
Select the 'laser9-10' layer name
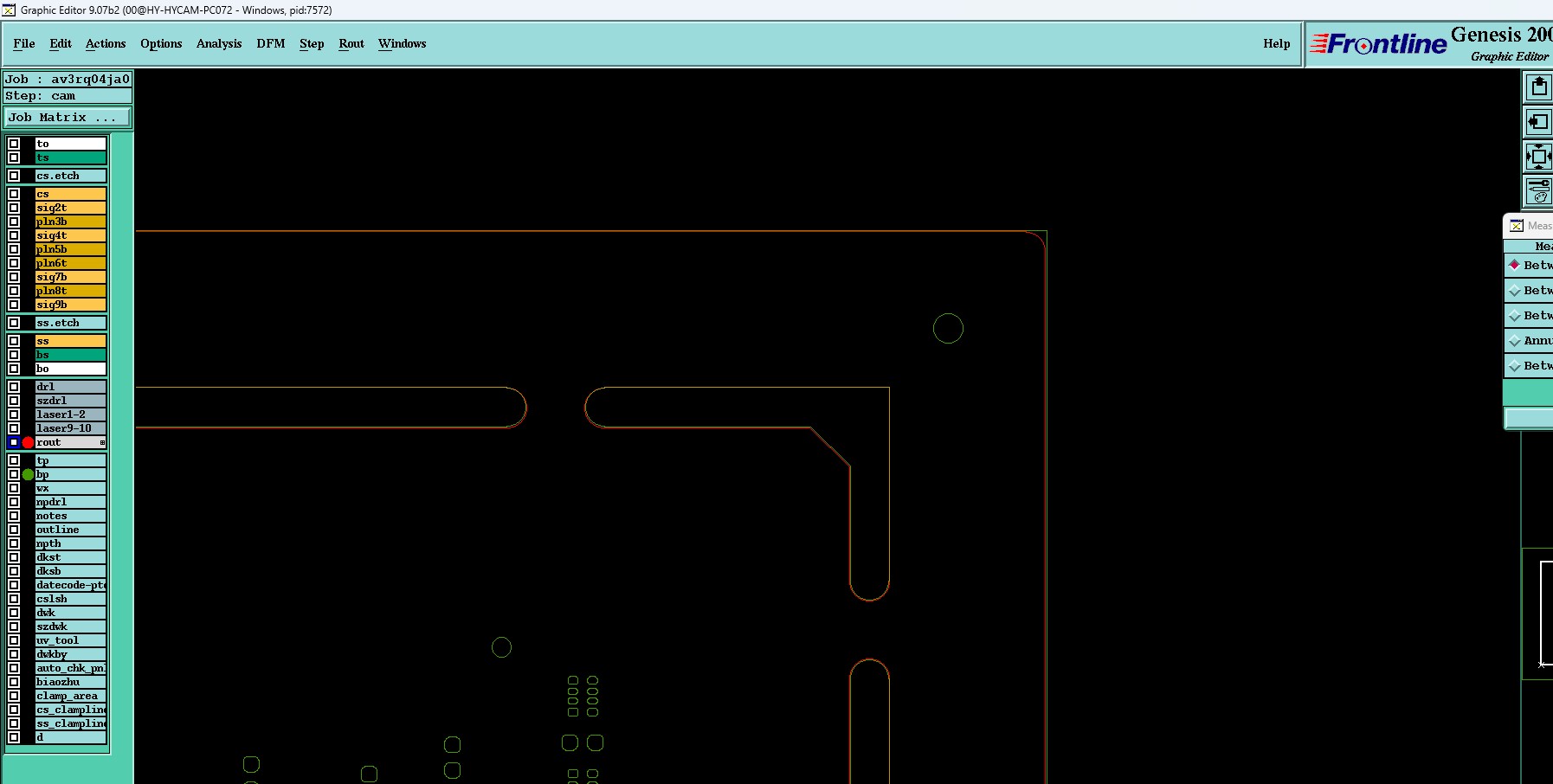tap(71, 428)
